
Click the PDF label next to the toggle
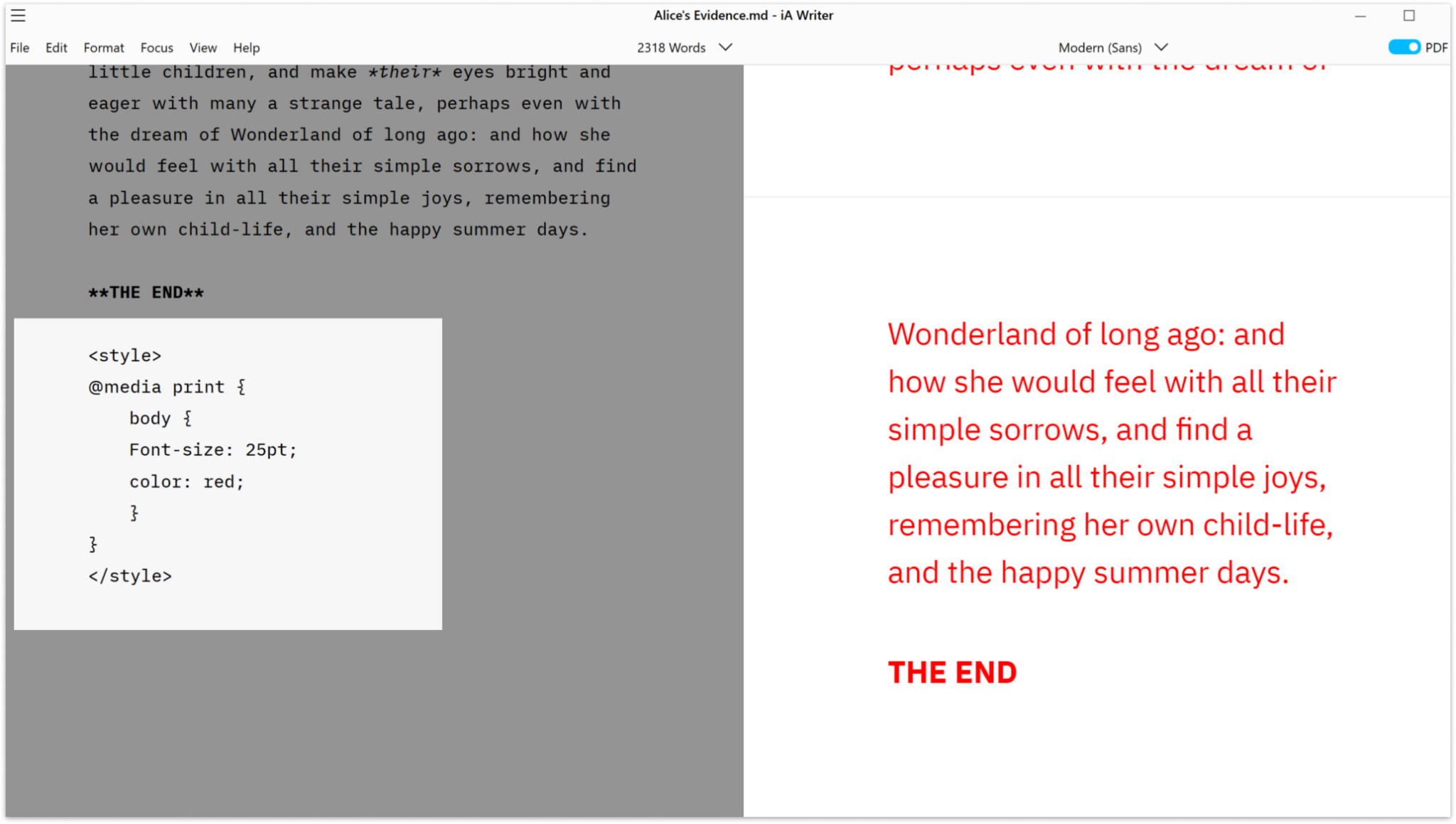click(1438, 47)
